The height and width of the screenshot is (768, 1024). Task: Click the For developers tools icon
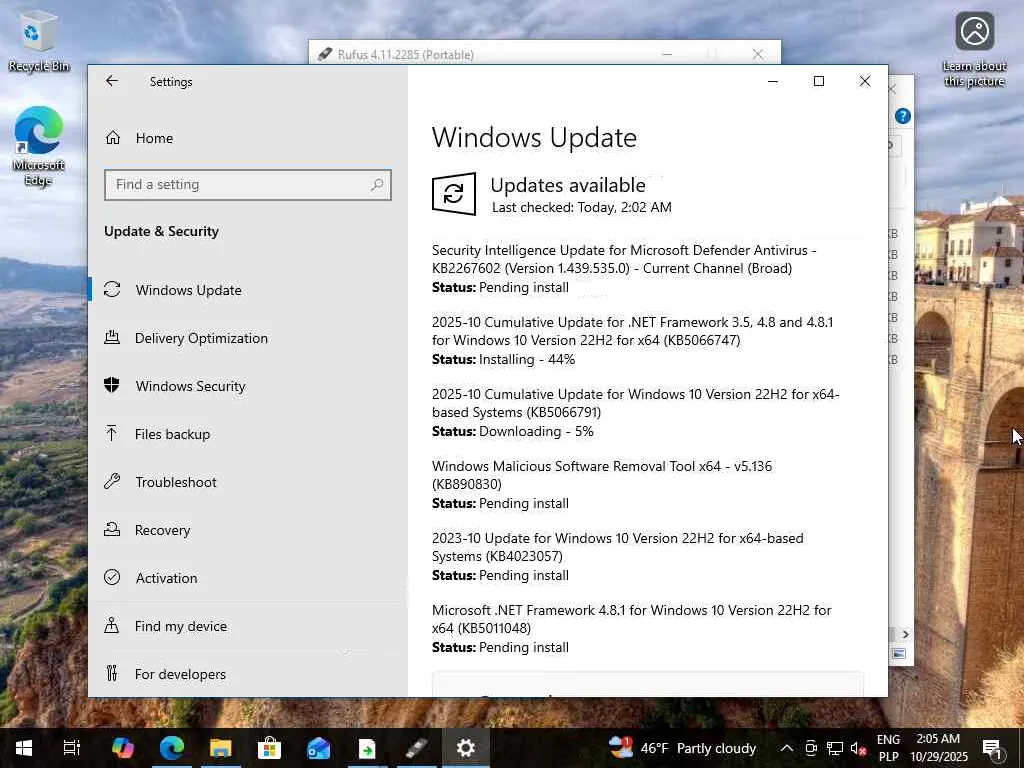112,673
